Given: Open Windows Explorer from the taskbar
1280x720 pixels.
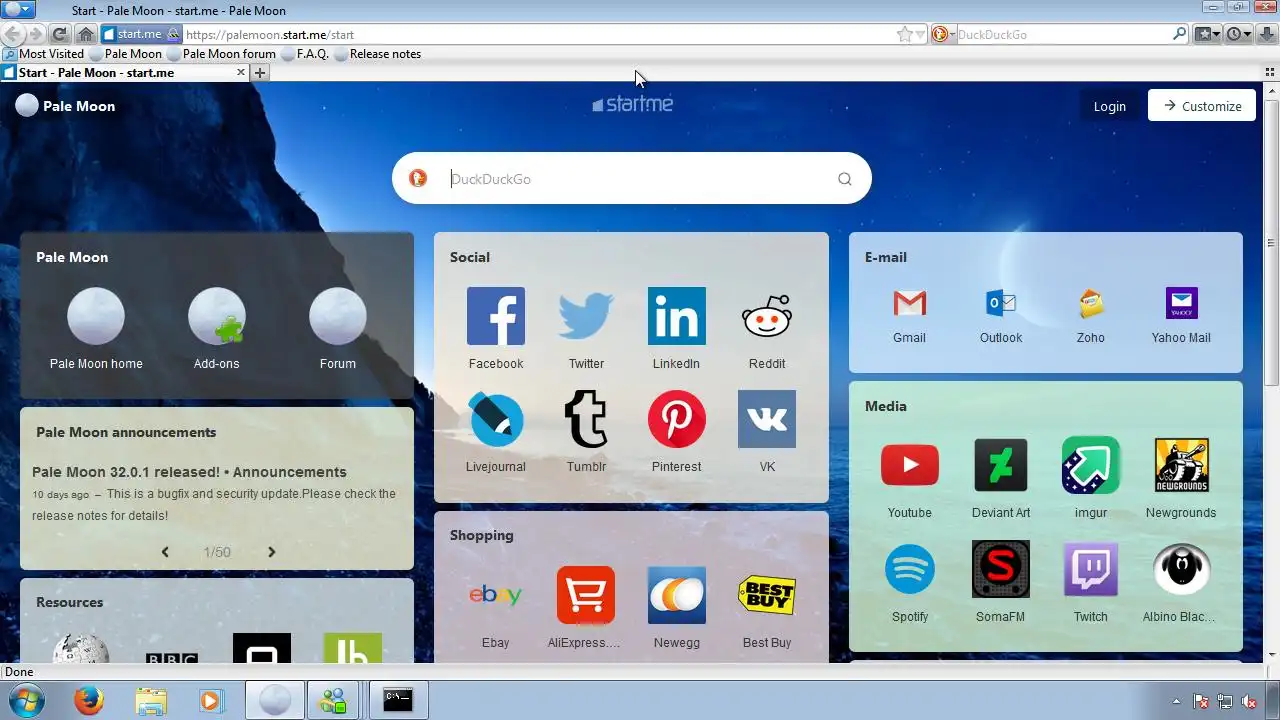Looking at the screenshot, I should tap(151, 701).
